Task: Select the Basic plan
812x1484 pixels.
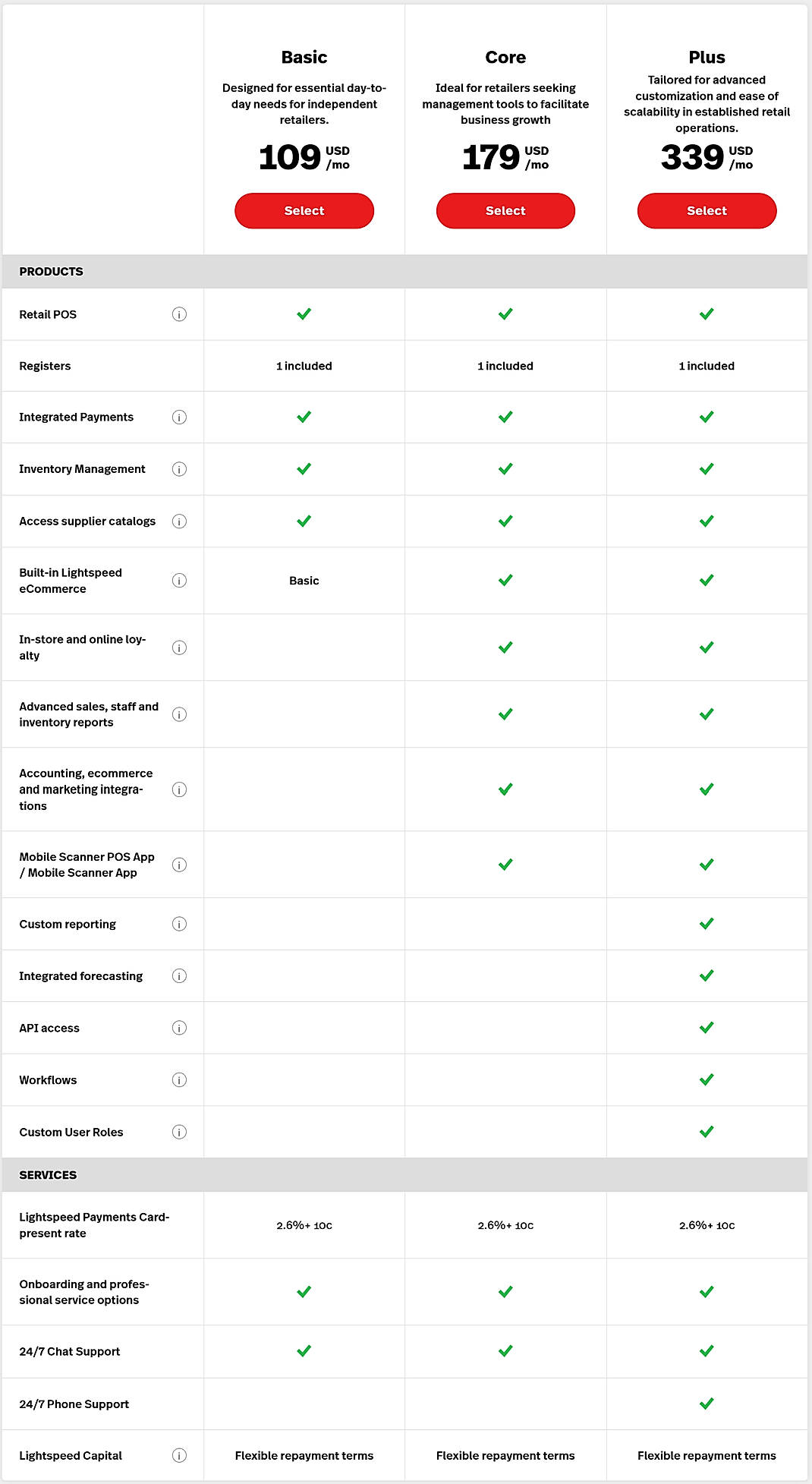Action: tap(304, 210)
